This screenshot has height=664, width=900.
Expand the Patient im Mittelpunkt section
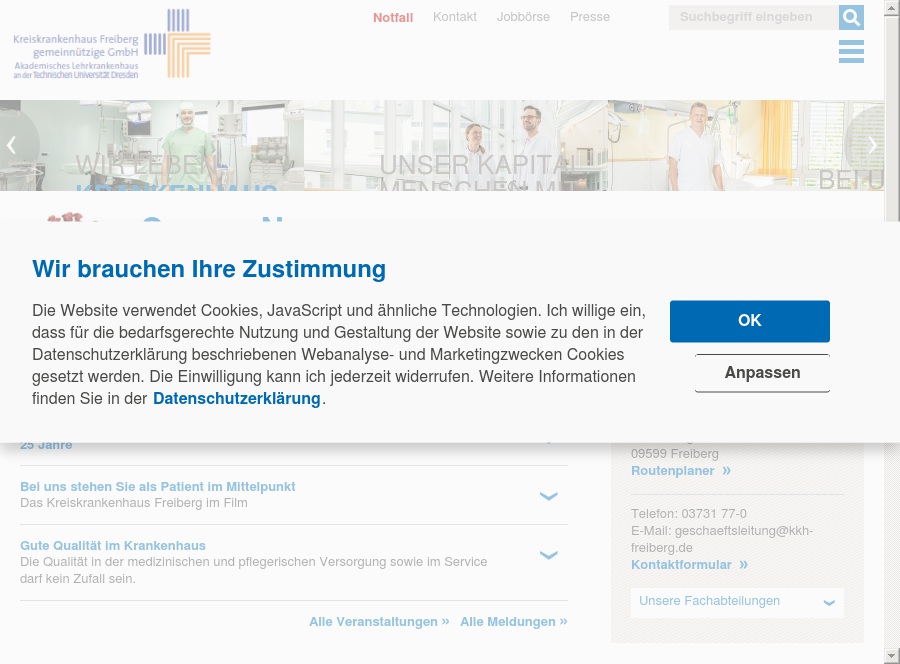coord(548,496)
